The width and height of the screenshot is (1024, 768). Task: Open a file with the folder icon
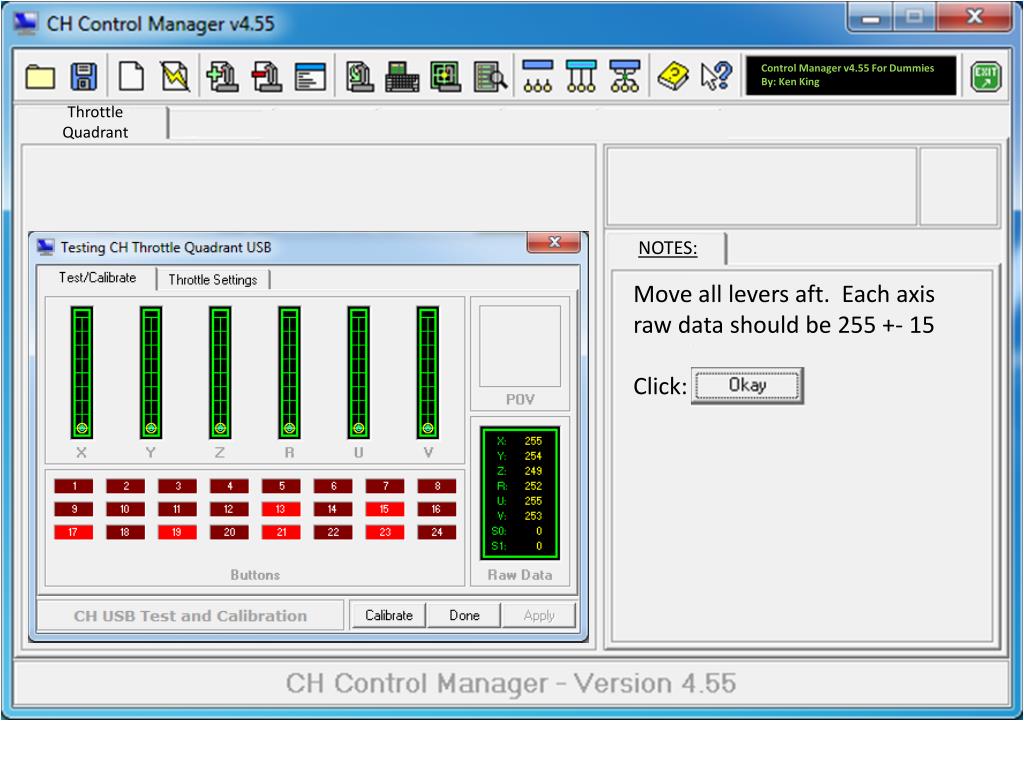(x=40, y=76)
